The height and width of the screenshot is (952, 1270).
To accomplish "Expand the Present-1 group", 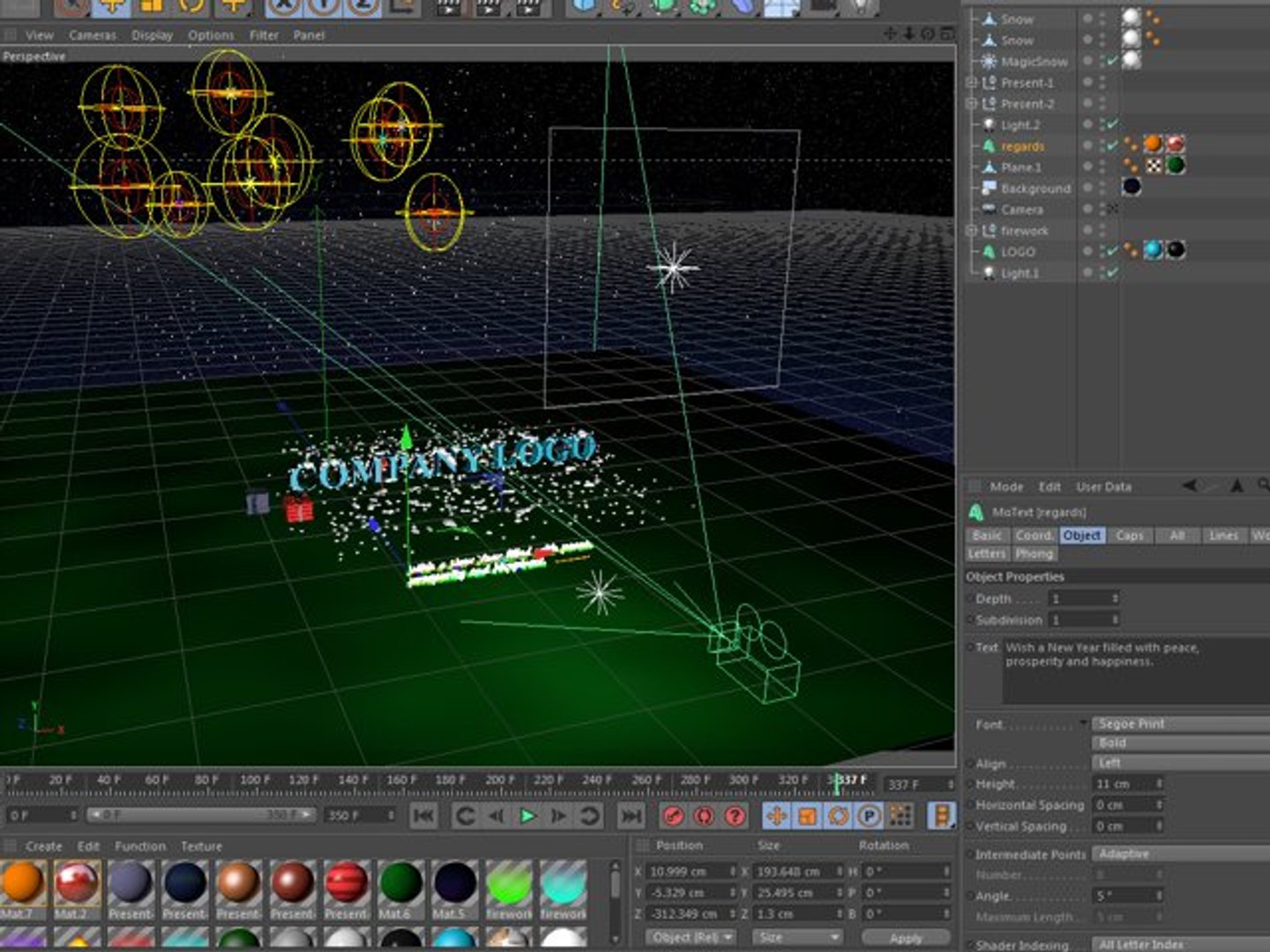I will 971,83.
